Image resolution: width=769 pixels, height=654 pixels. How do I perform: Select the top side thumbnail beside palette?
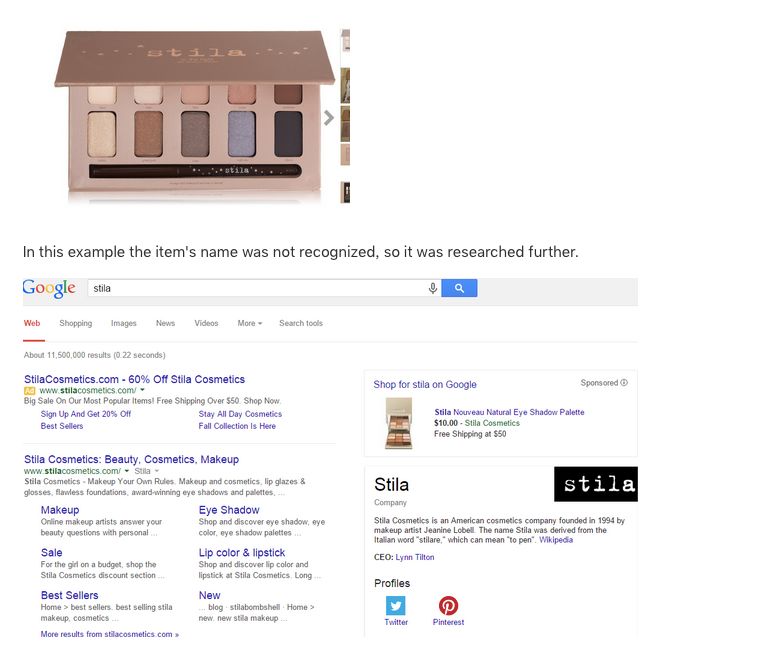click(x=345, y=41)
